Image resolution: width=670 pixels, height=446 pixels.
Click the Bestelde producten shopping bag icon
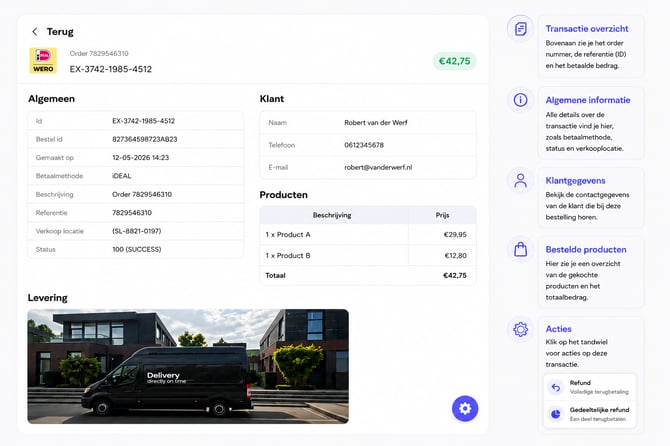pyautogui.click(x=520, y=249)
